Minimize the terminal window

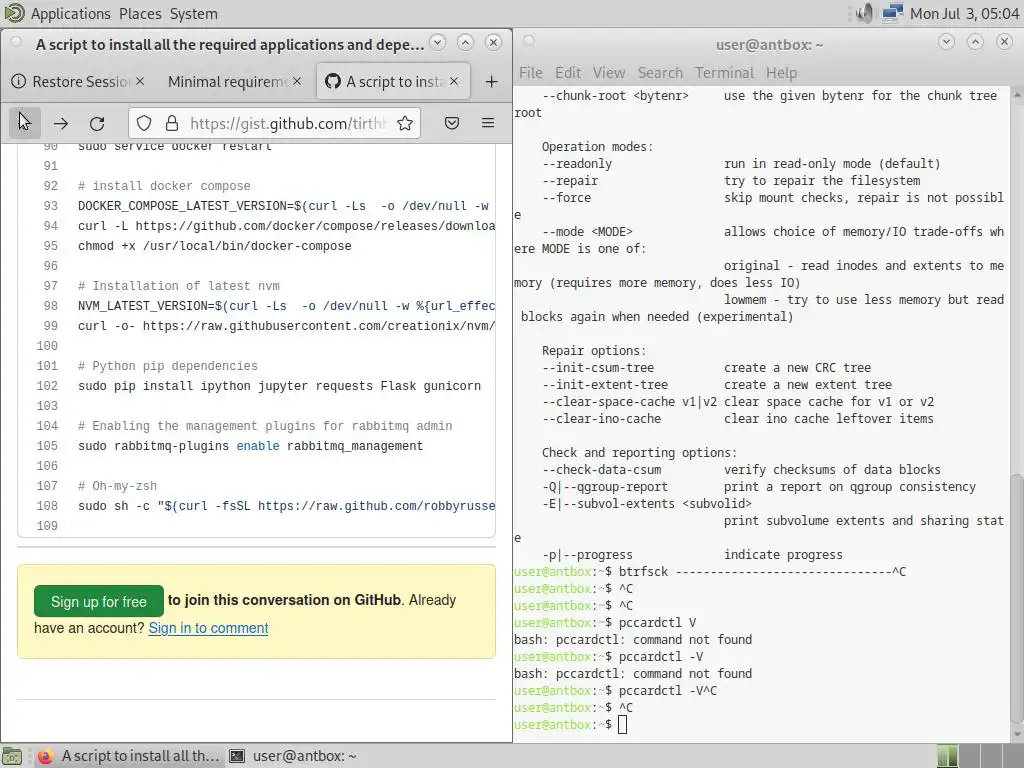coord(946,42)
